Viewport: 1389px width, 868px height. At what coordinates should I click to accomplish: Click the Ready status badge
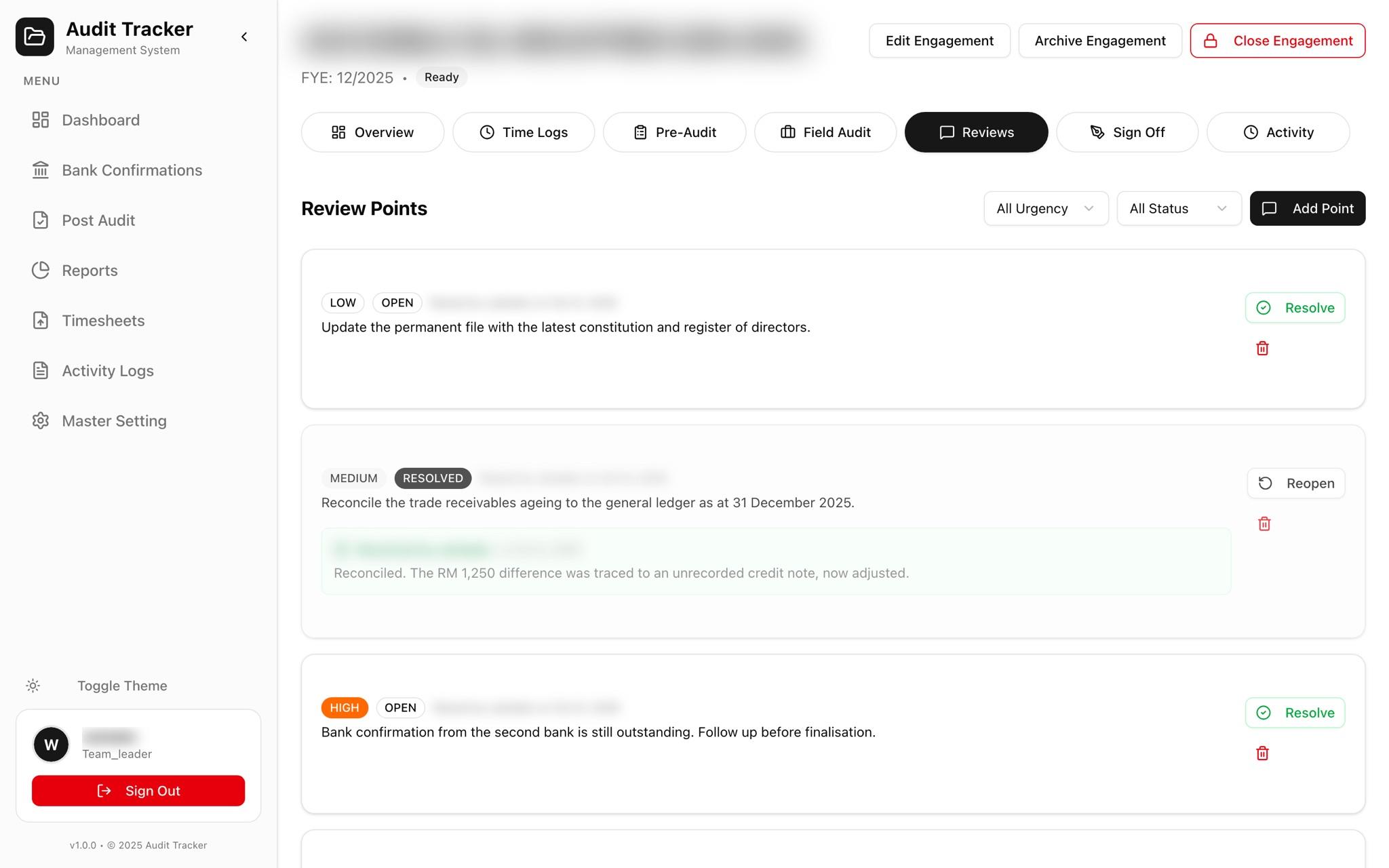pyautogui.click(x=442, y=77)
